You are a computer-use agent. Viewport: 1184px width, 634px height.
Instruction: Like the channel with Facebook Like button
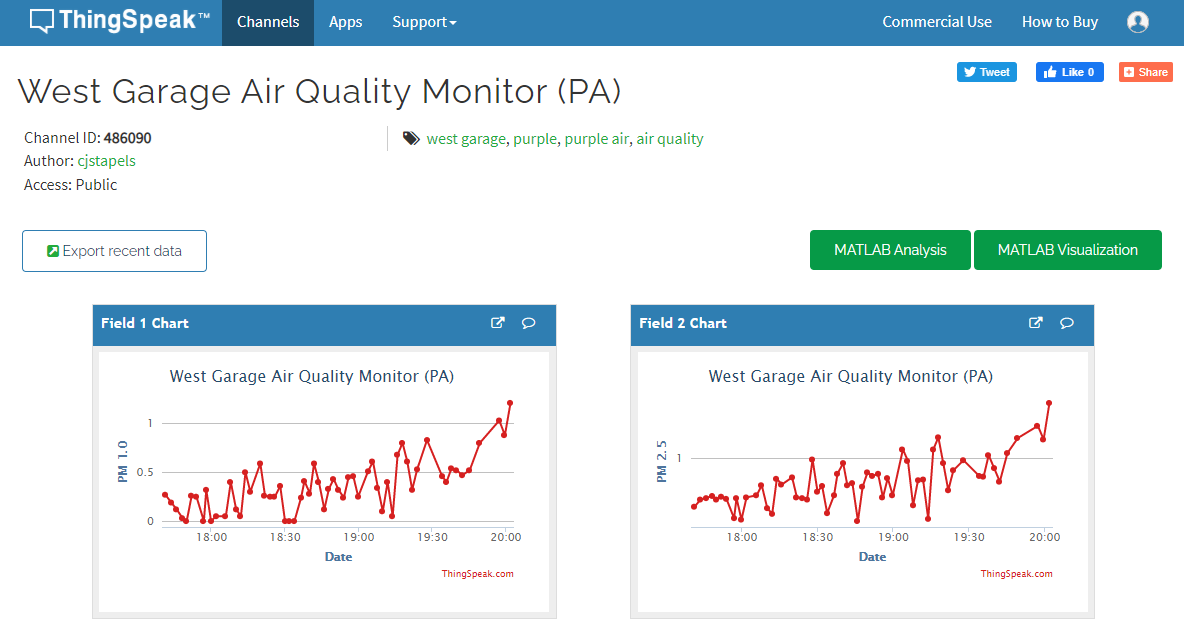pyautogui.click(x=1069, y=72)
